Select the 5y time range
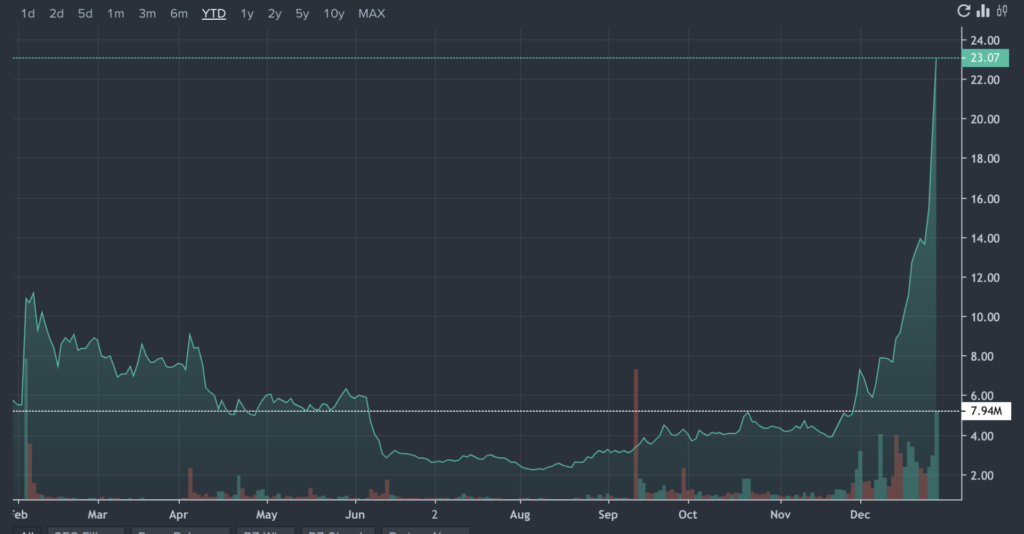The height and width of the screenshot is (534, 1024). (302, 14)
